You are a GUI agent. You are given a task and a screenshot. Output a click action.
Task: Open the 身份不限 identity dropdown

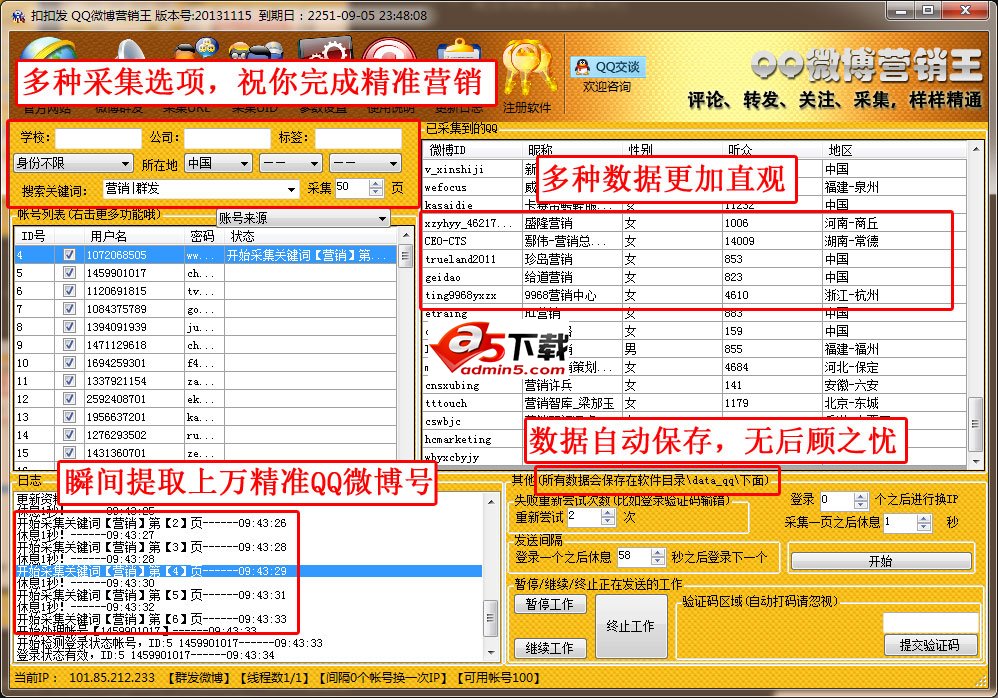[73, 164]
